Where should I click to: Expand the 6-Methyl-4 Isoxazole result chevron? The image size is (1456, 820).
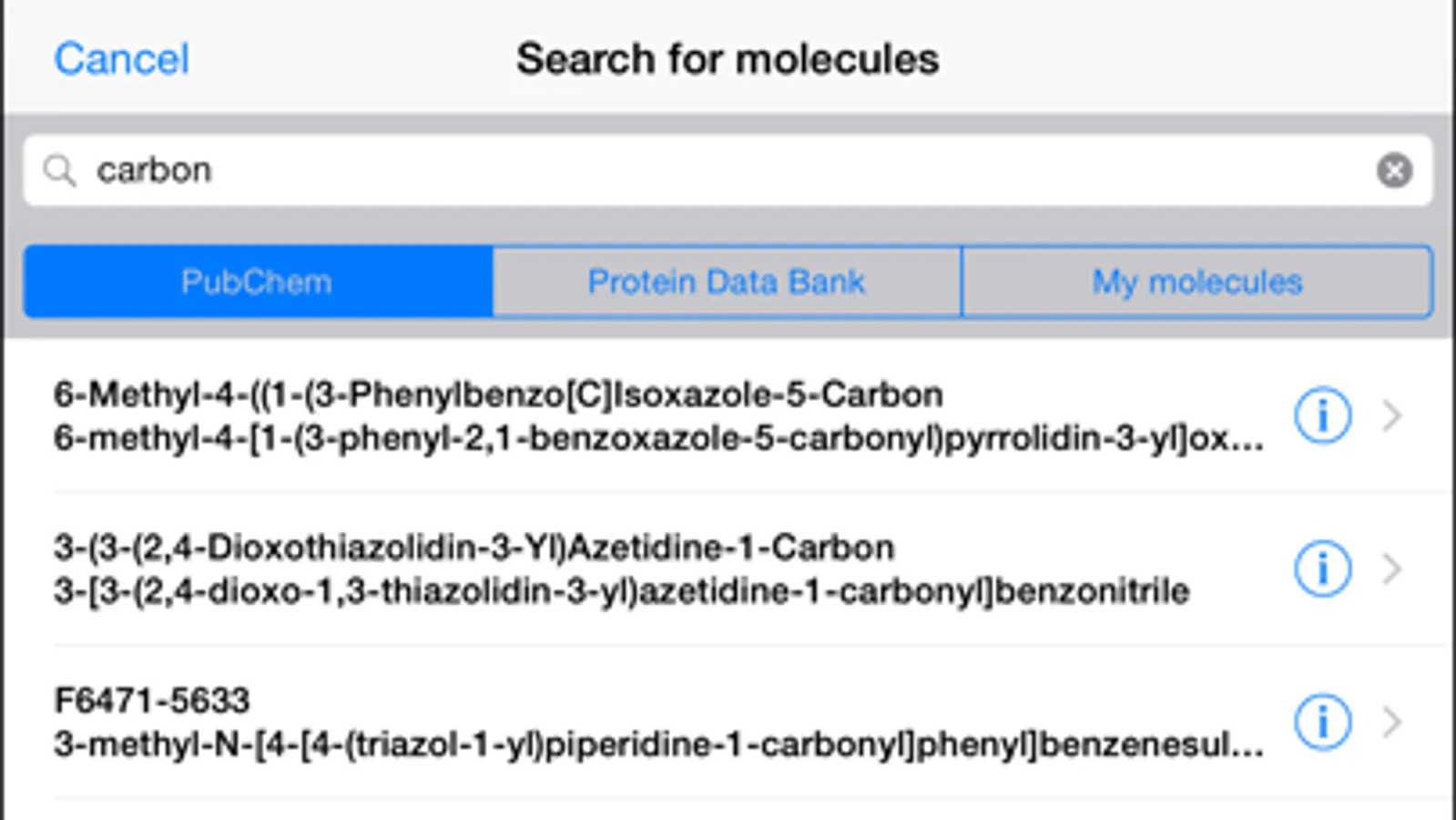[1391, 416]
